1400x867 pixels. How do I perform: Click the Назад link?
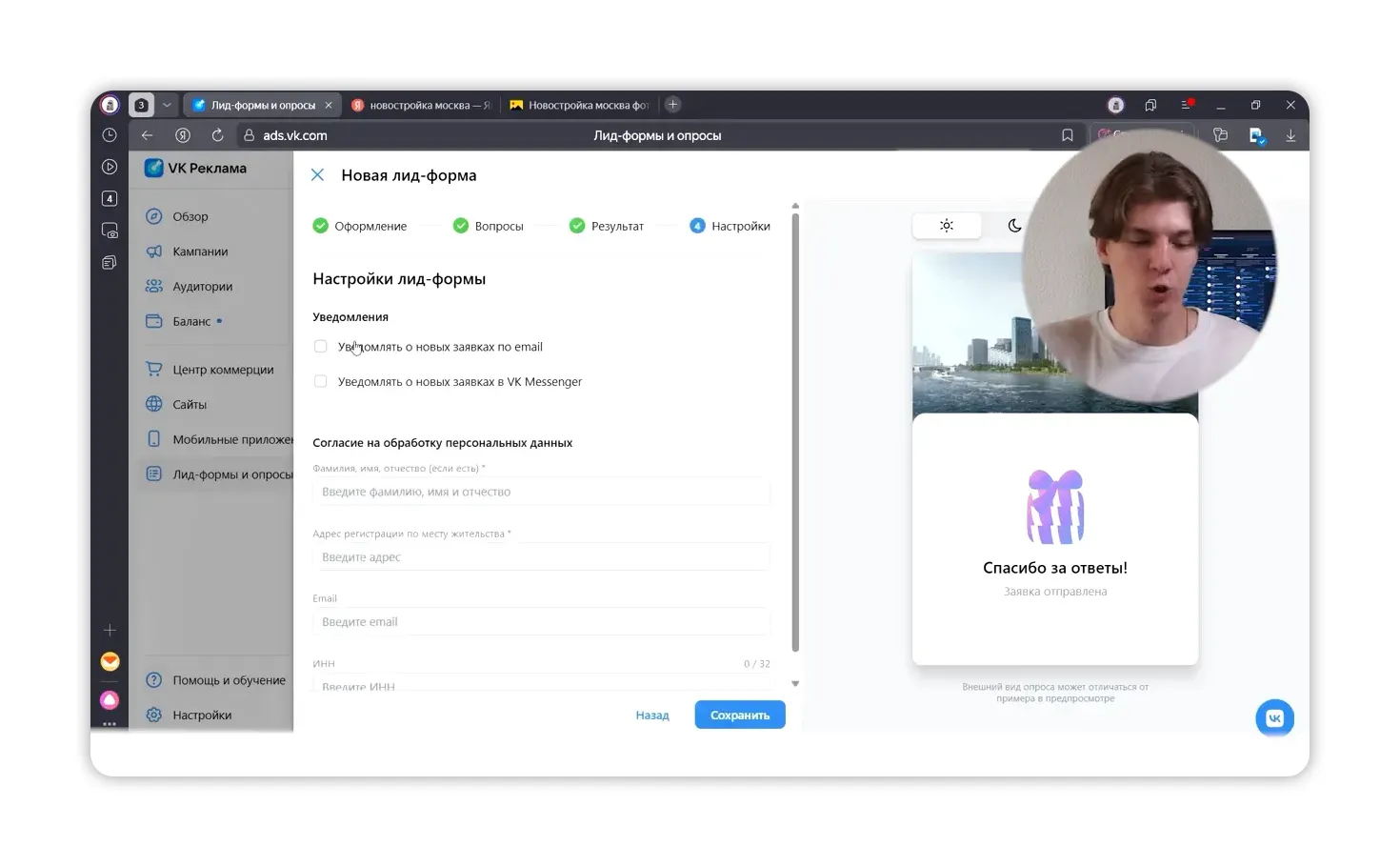point(652,716)
